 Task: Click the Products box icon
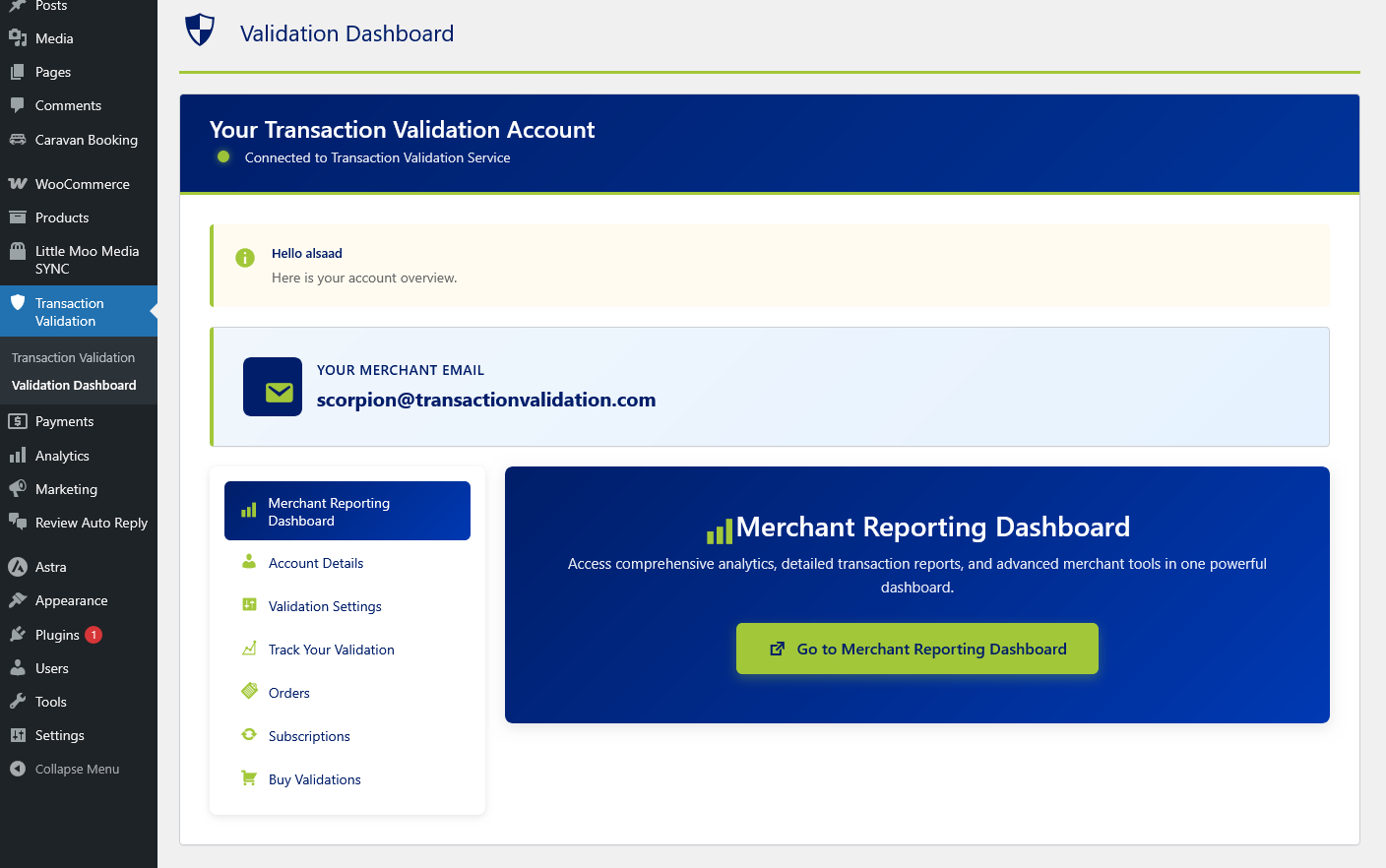(18, 217)
